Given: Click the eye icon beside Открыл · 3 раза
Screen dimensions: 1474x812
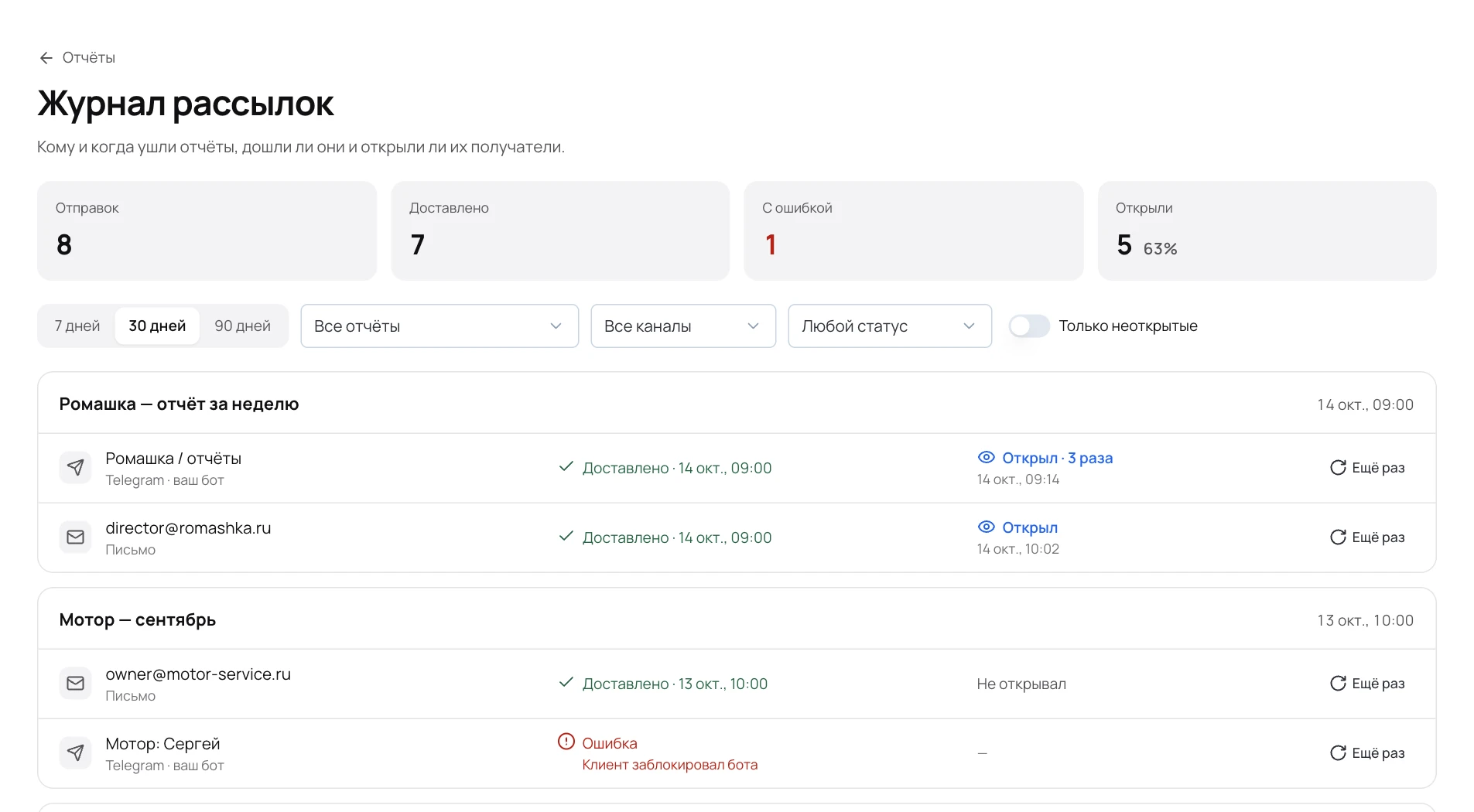Looking at the screenshot, I should [986, 458].
